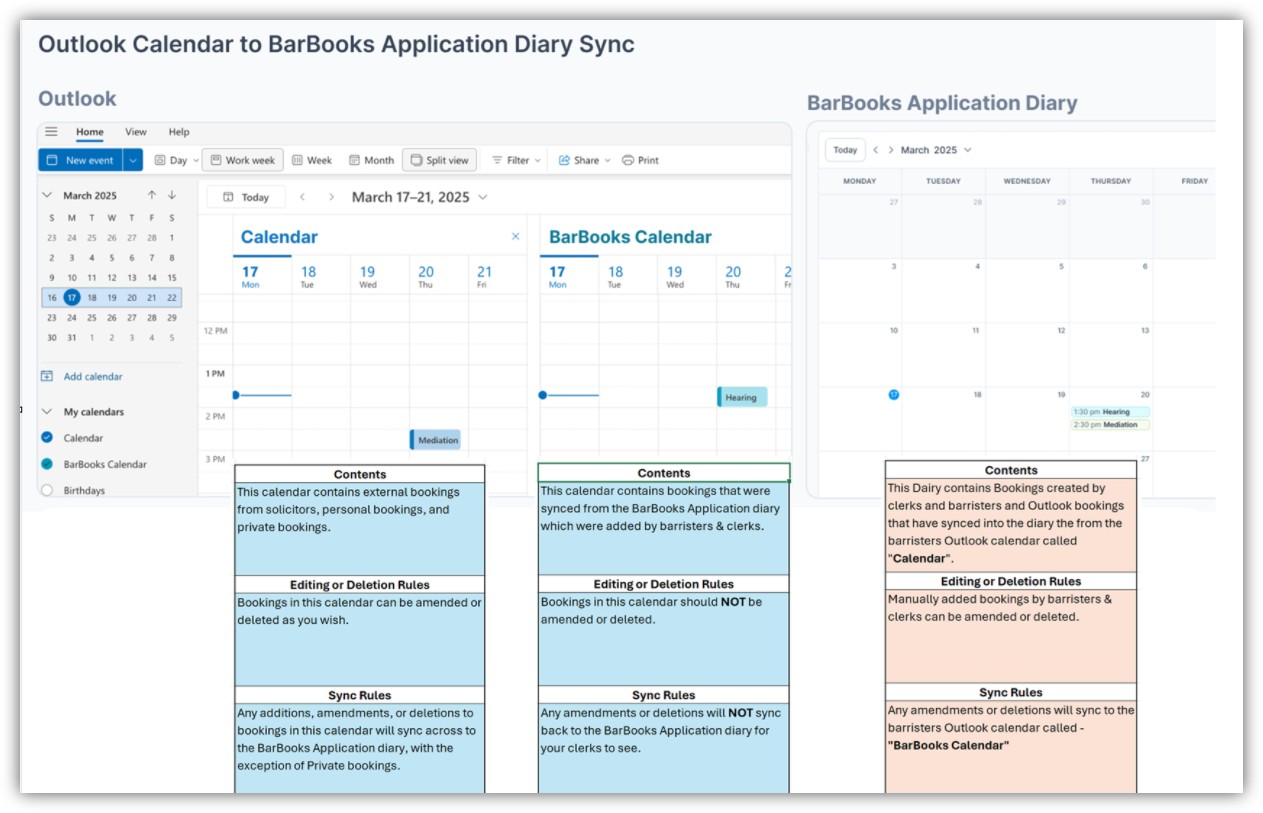Go to next month in mini calendar

point(172,195)
